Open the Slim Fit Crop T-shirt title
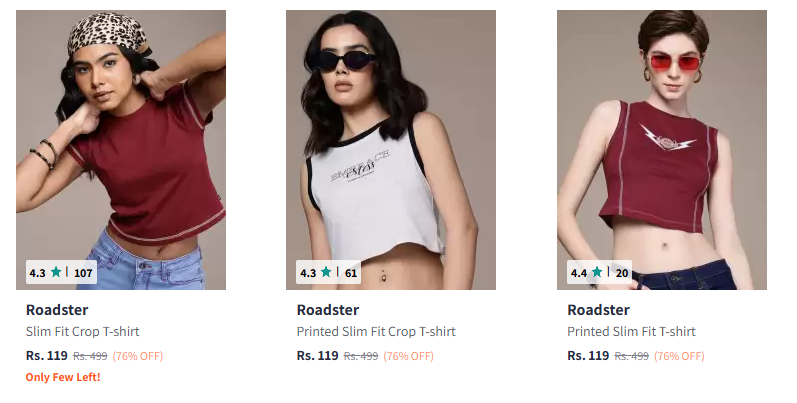This screenshot has height=403, width=797. click(82, 331)
